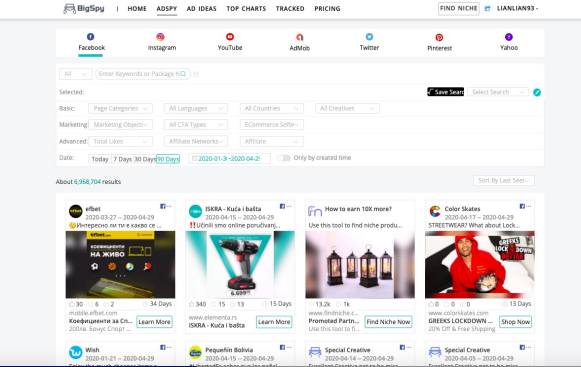
Task: Open the Page Categories dropdown
Action: [x=120, y=108]
